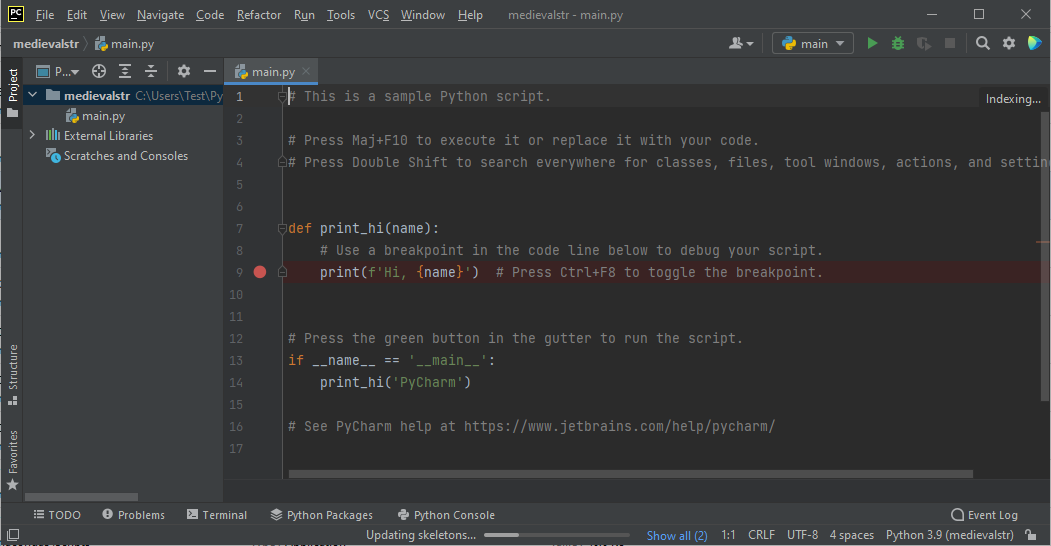Open the Terminal tool window

[217, 515]
